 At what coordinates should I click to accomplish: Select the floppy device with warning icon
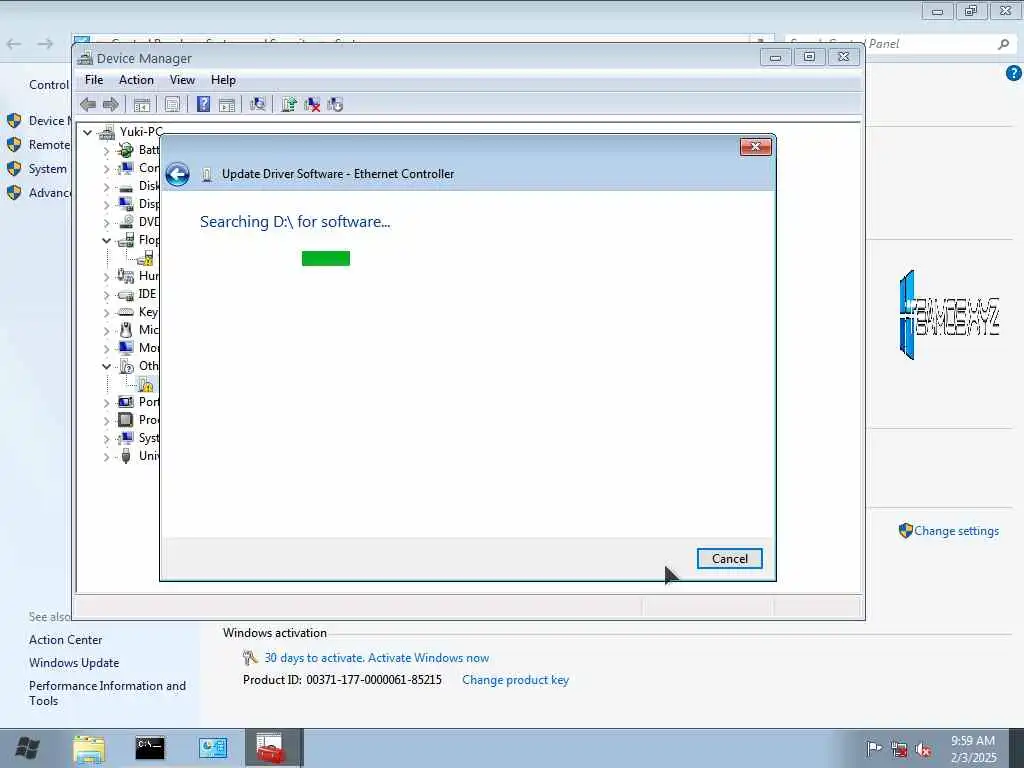[146, 258]
